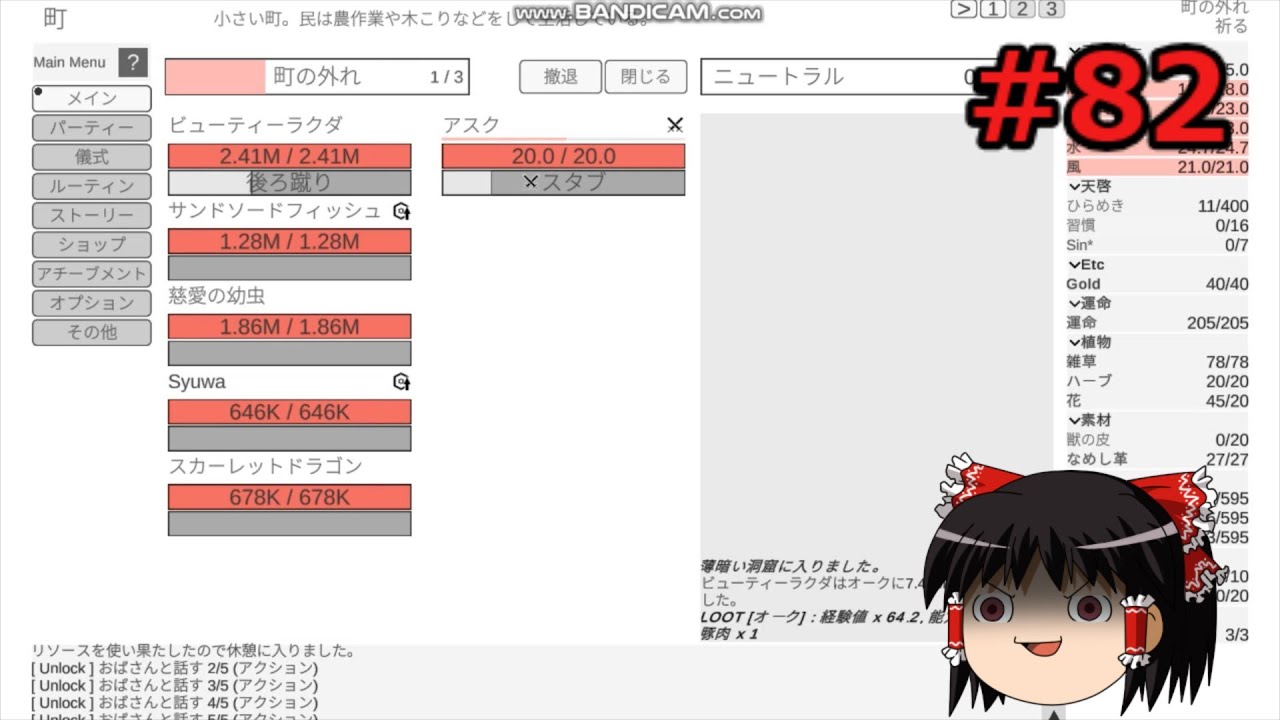1280x720 pixels.
Task: Click the 祈る action text
Action: coord(1232,26)
